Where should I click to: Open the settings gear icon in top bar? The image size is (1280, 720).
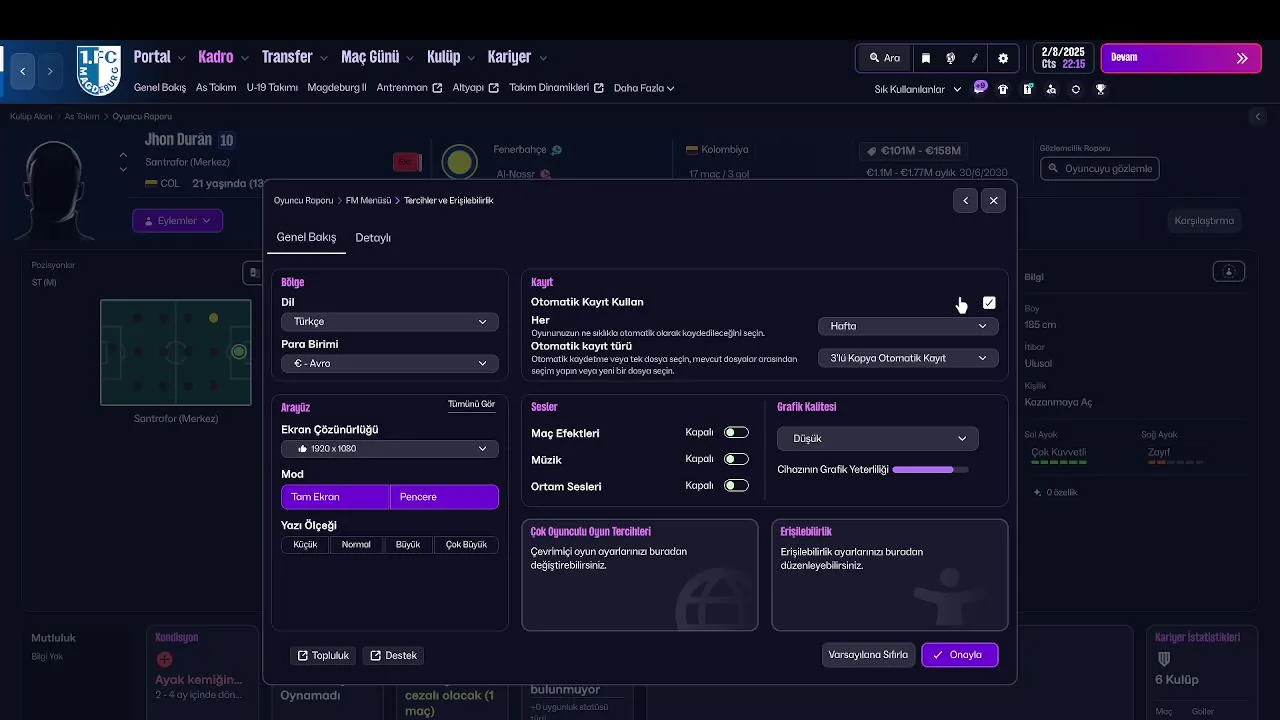coord(1003,58)
